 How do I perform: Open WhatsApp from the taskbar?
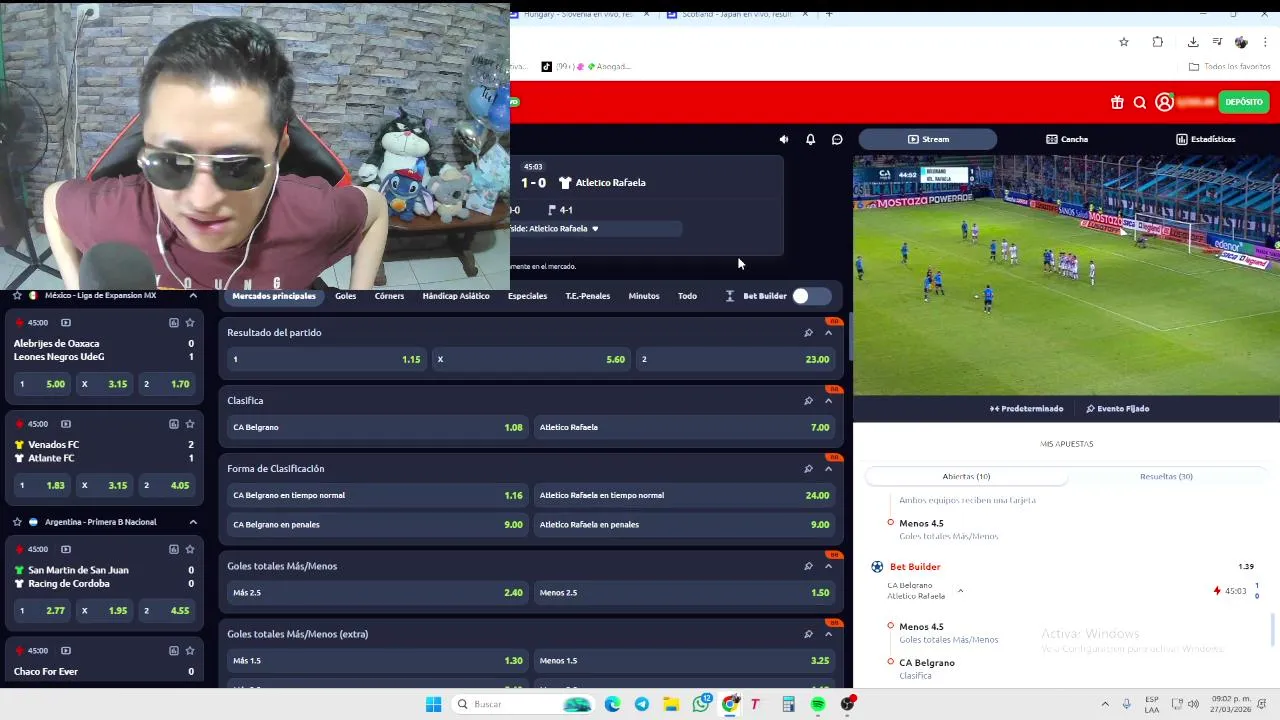701,704
